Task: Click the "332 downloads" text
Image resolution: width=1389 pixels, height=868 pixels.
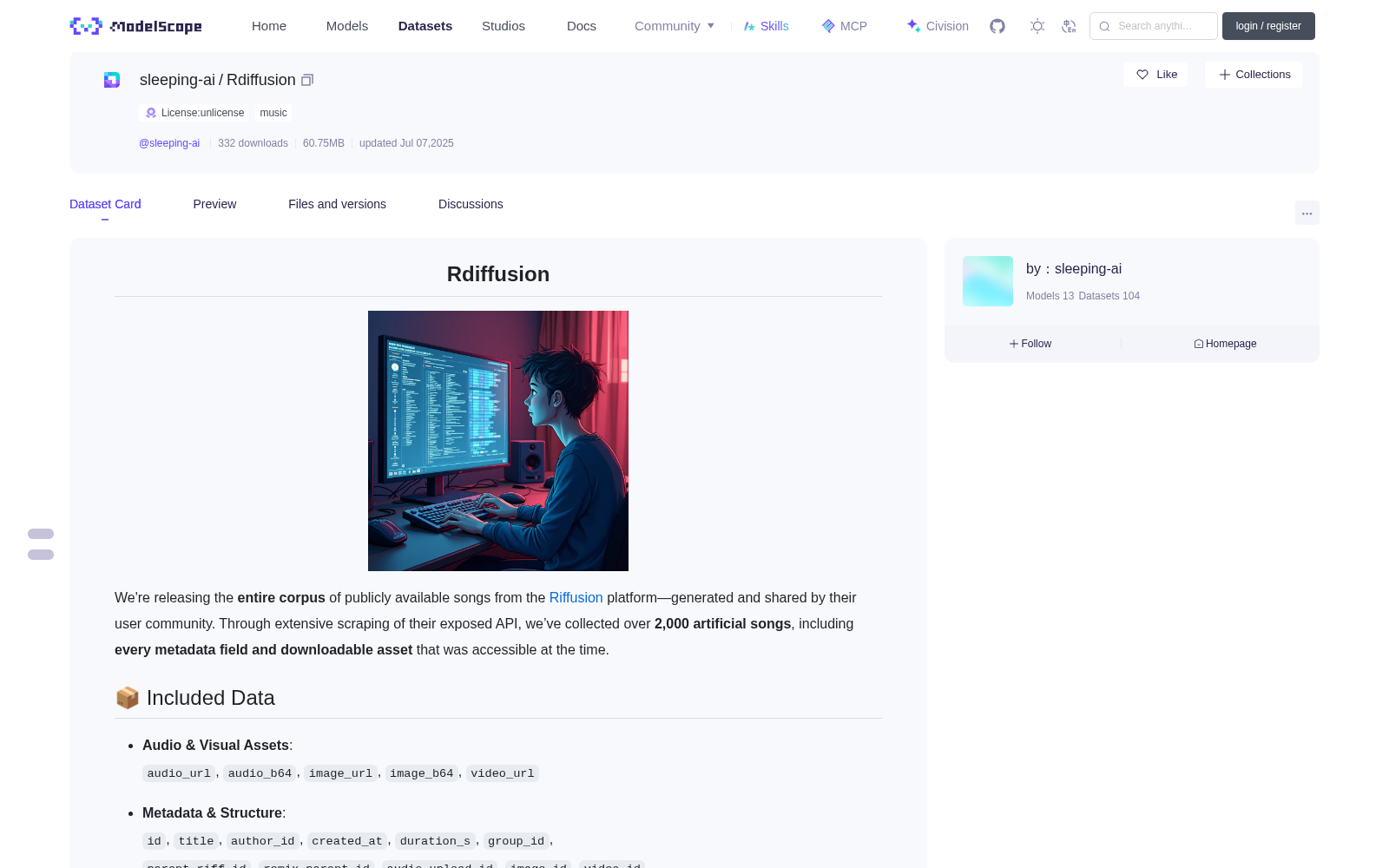Action: pos(253,143)
